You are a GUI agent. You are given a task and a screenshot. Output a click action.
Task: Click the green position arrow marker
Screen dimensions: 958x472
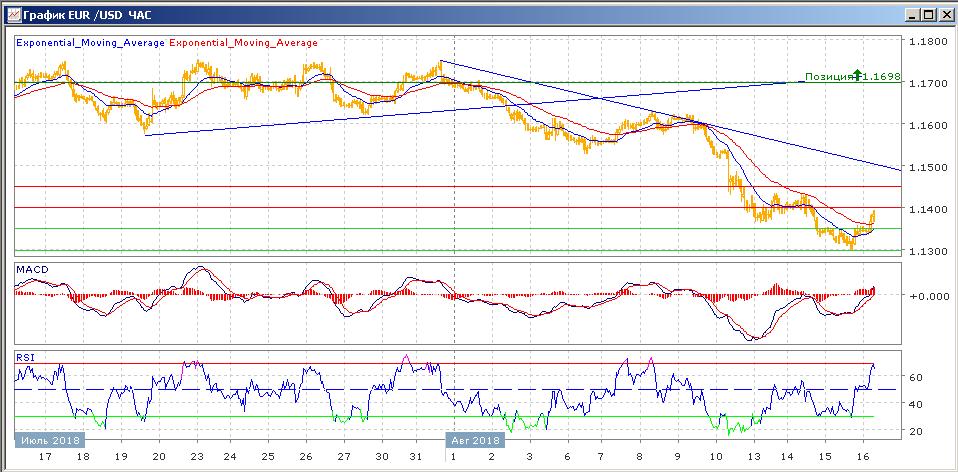(x=857, y=75)
